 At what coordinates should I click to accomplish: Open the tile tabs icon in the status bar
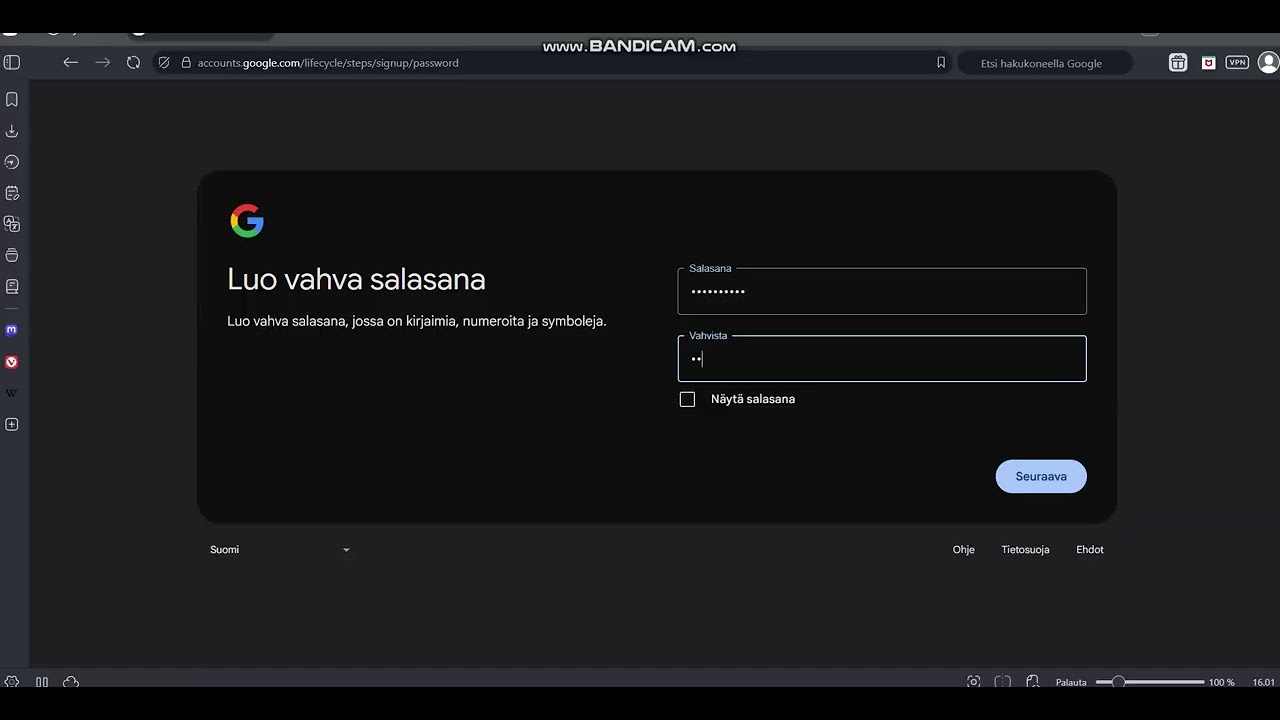pos(1003,682)
